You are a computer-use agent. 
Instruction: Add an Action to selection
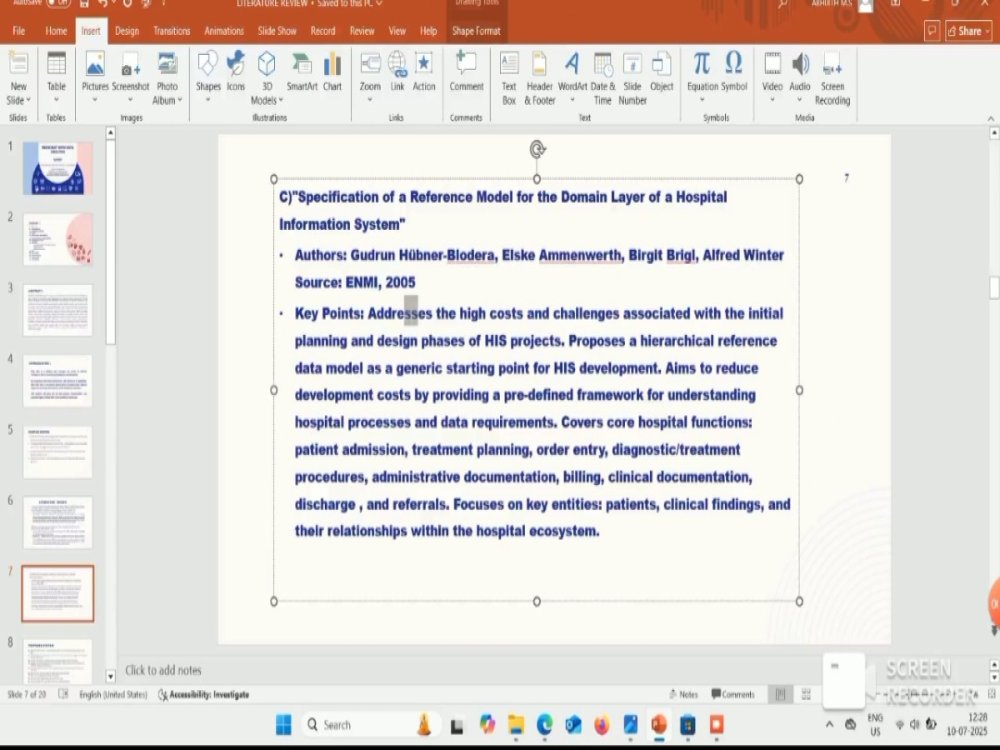(423, 71)
